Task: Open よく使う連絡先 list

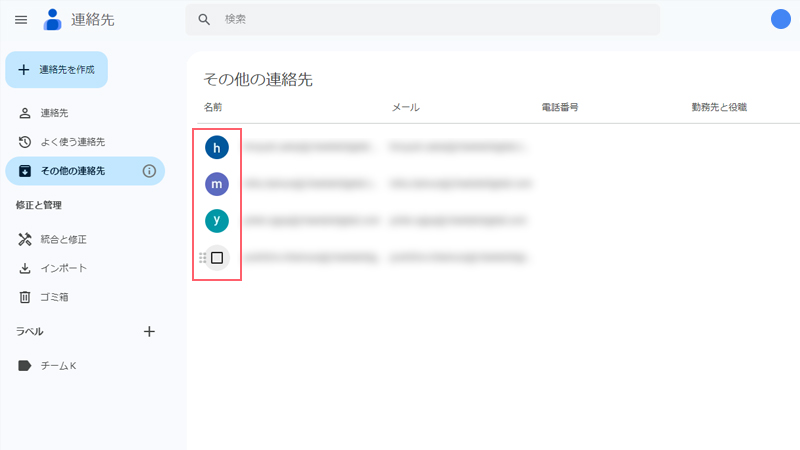Action: [72, 142]
